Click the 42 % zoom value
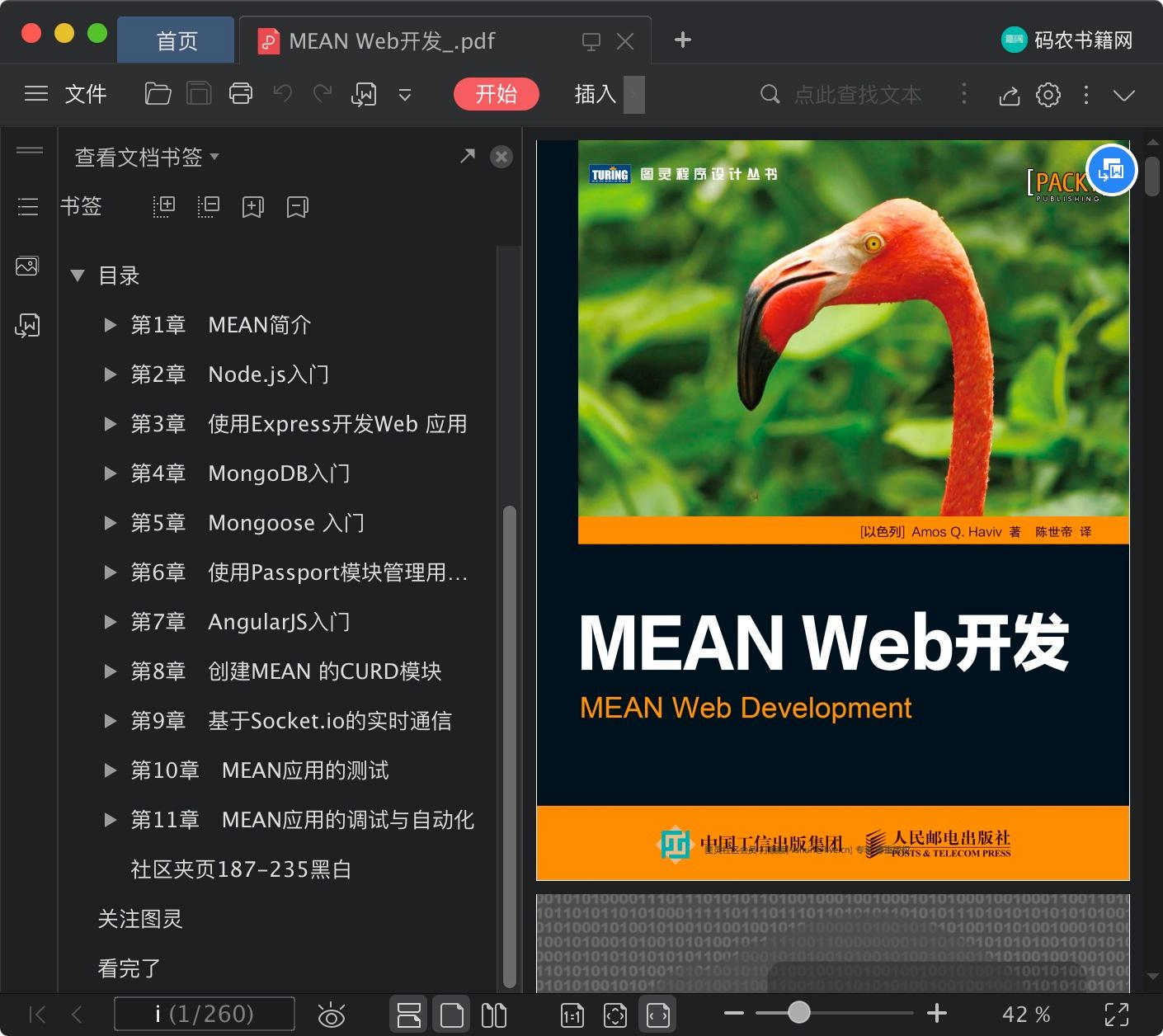This screenshot has width=1163, height=1036. point(1026,1015)
